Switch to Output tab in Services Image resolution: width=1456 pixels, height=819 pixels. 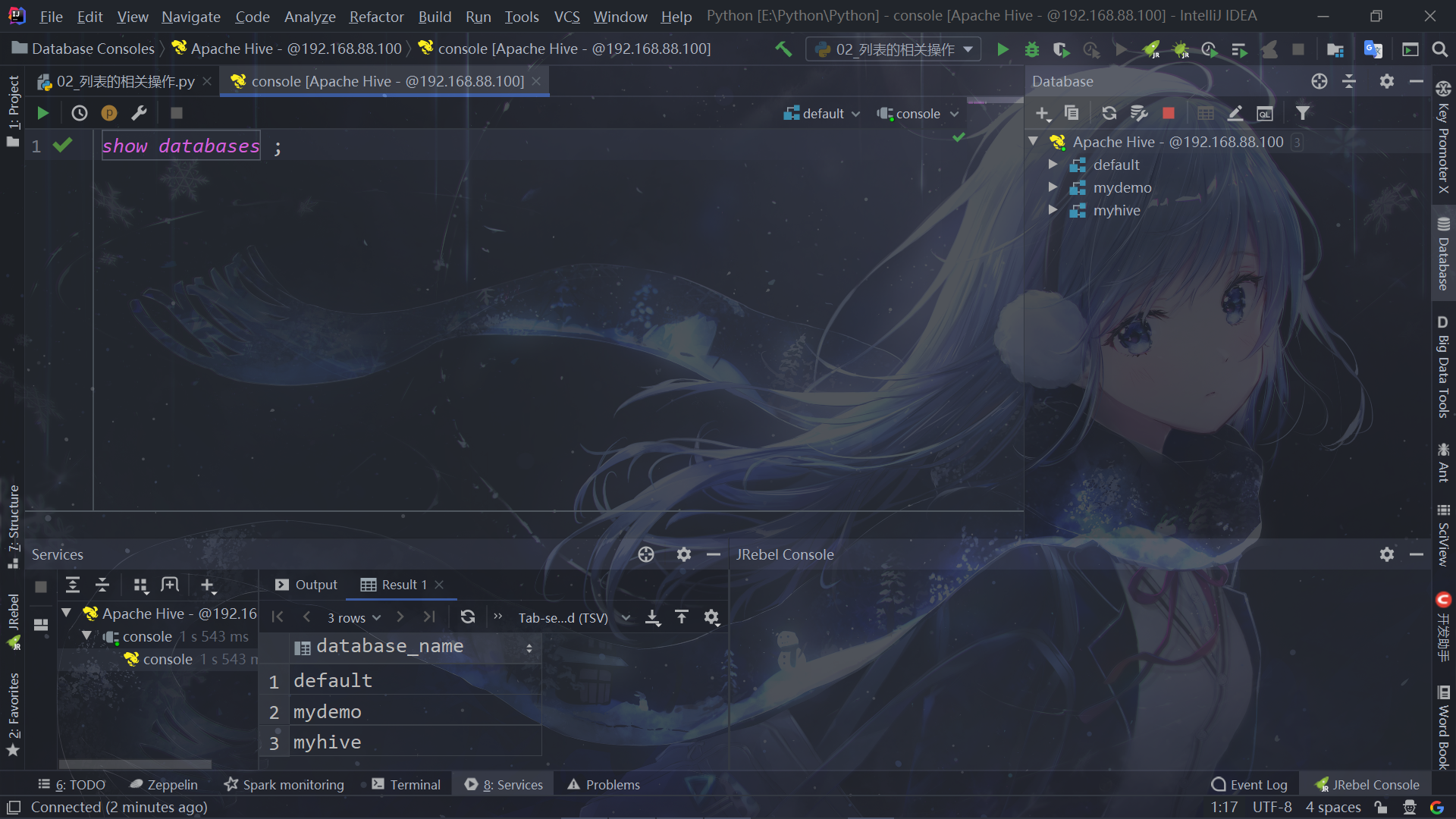[307, 585]
